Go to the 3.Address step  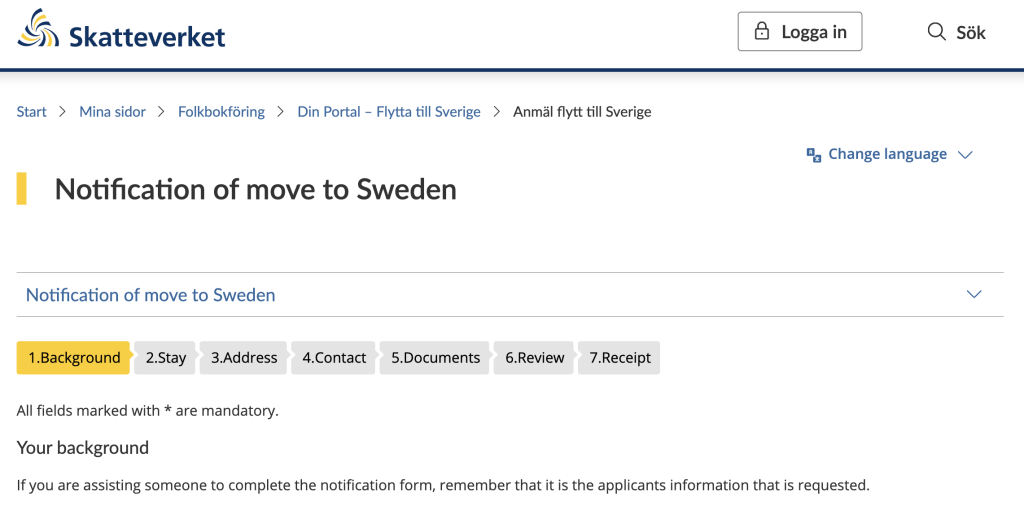click(244, 358)
